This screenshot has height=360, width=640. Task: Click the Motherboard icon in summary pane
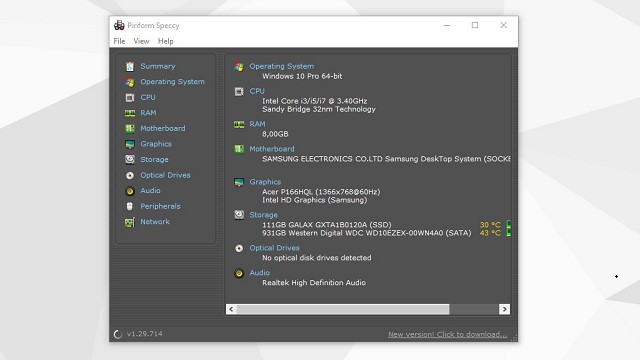click(239, 149)
